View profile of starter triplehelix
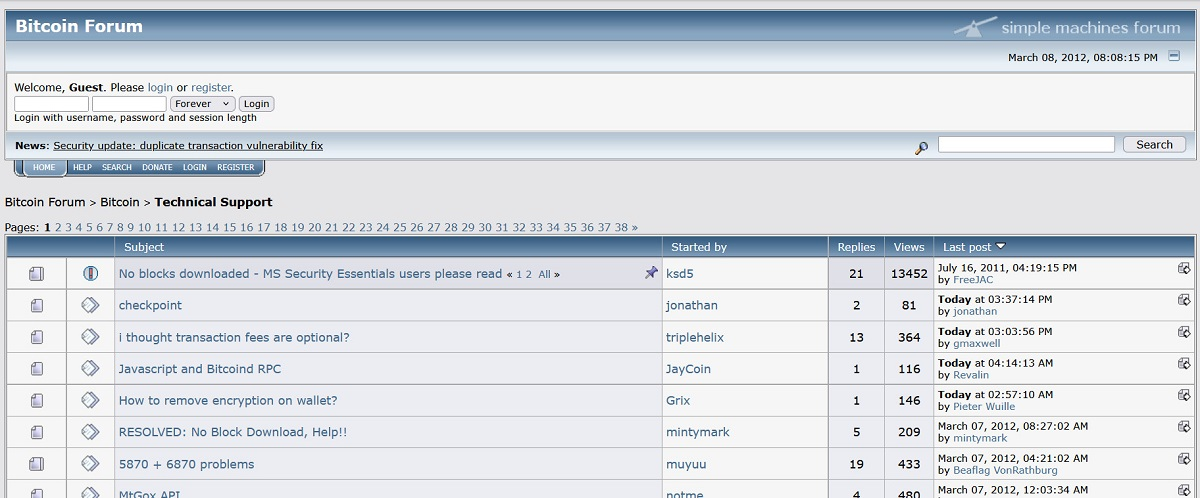 coord(694,337)
